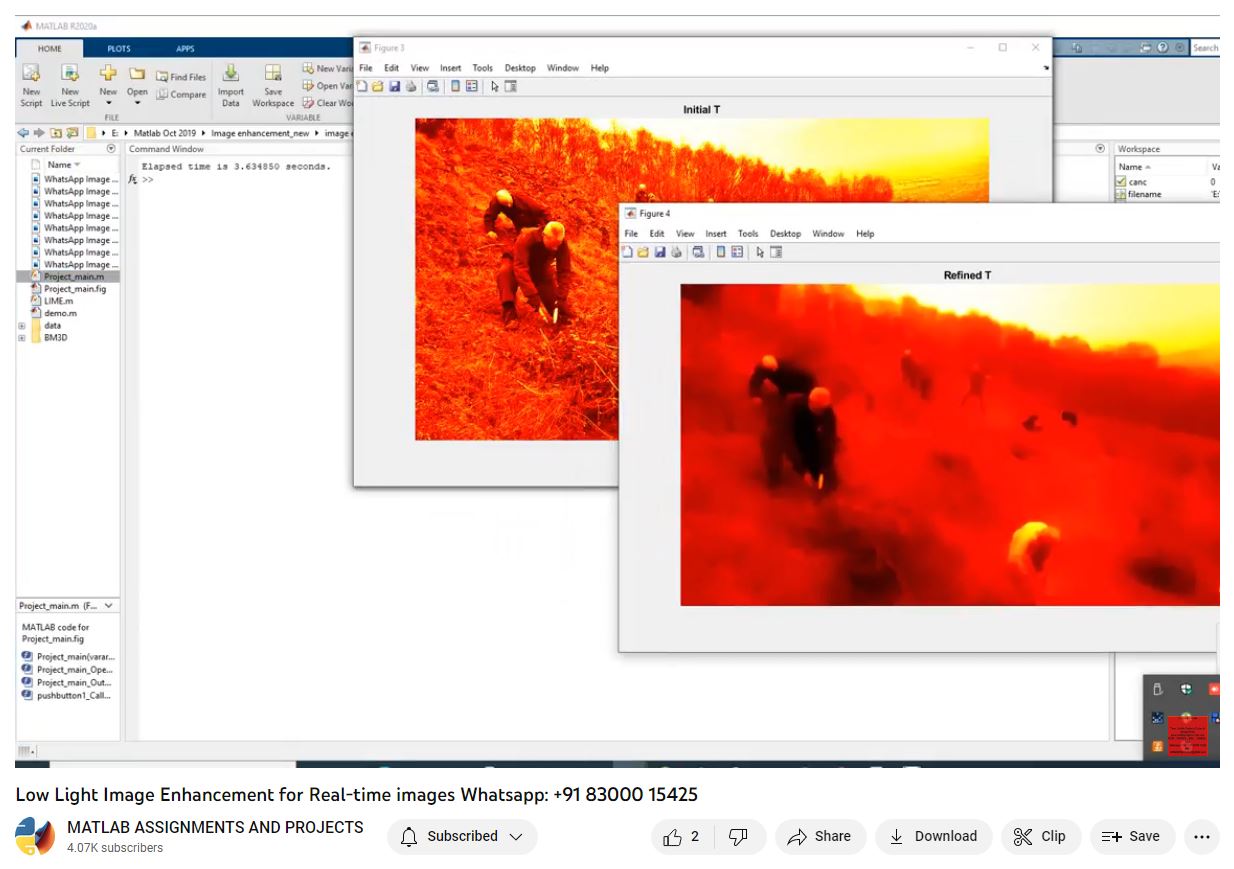The height and width of the screenshot is (869, 1234).
Task: Open the Tools menu in Figure 4
Action: click(x=747, y=234)
